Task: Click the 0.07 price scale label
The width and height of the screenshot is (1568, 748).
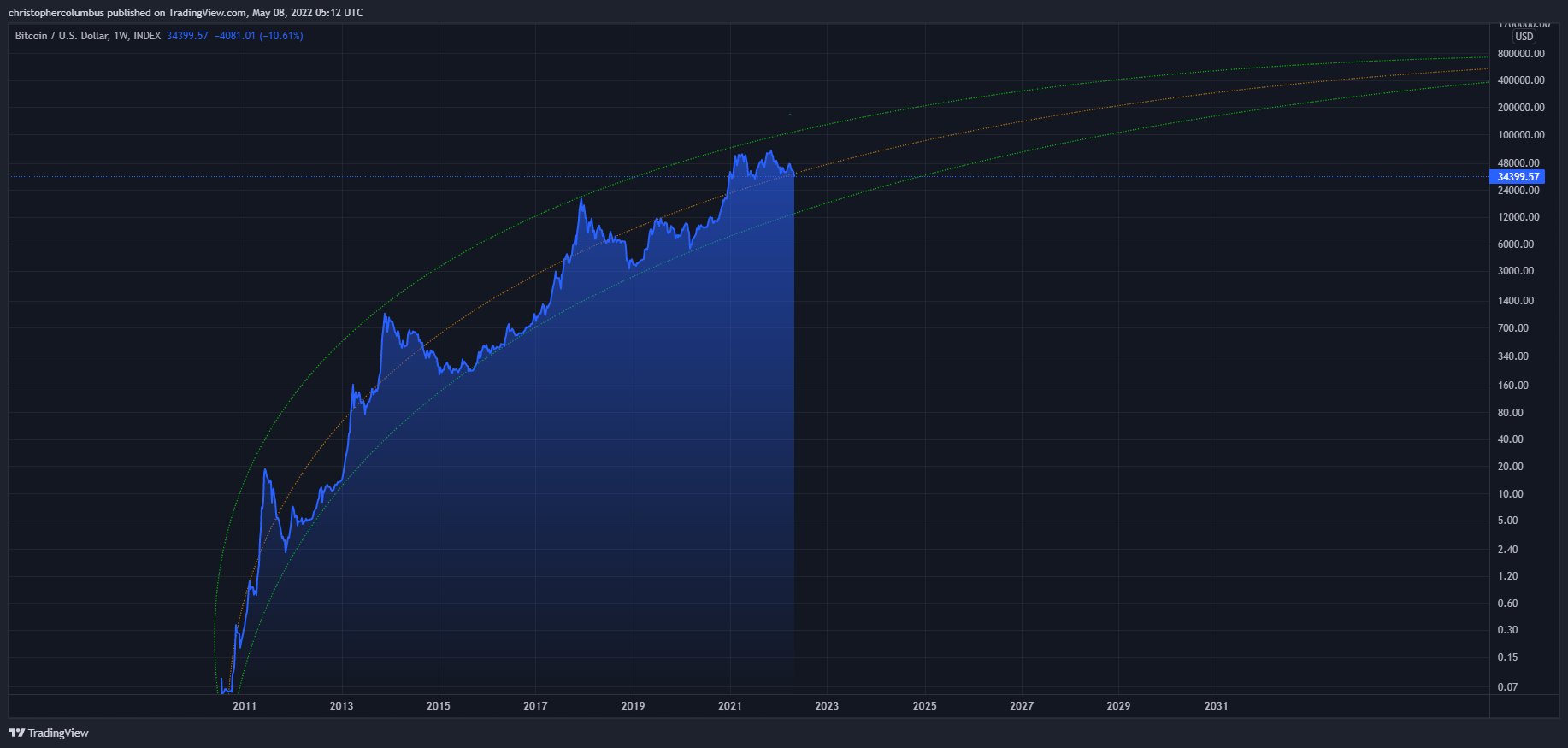Action: tap(1508, 687)
